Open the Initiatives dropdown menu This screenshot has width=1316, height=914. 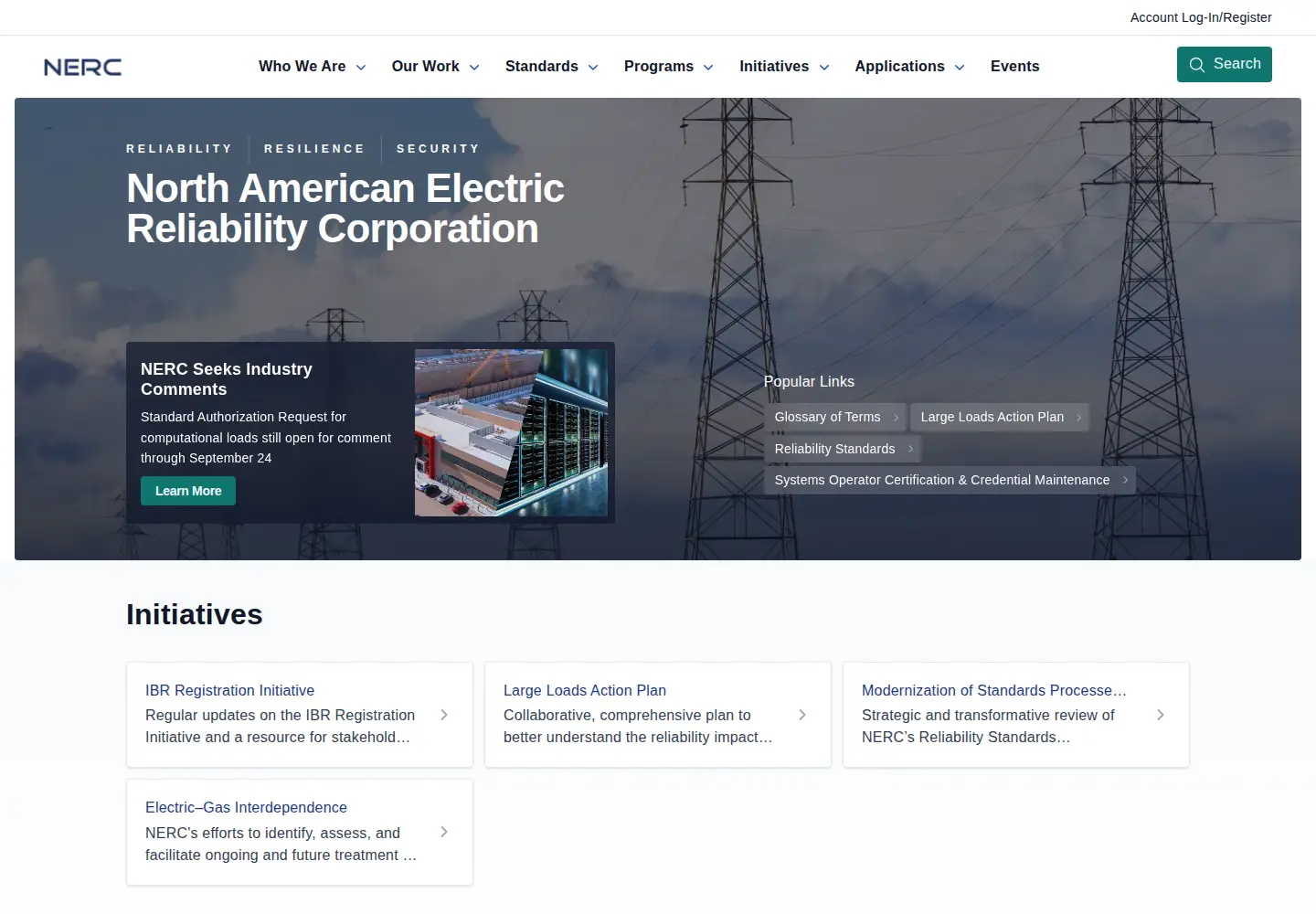pyautogui.click(x=785, y=67)
